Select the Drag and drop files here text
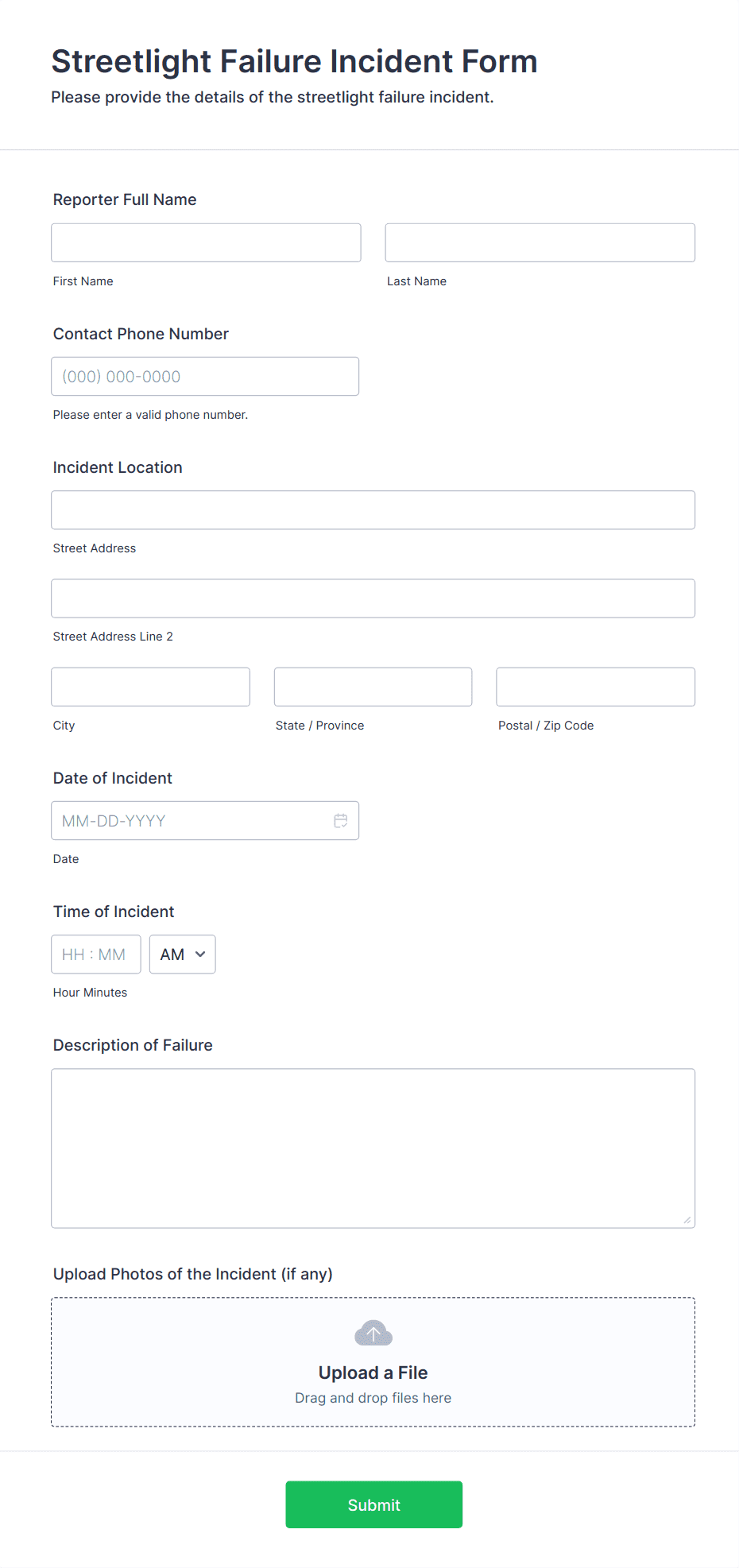The height and width of the screenshot is (1568, 739). (373, 1398)
